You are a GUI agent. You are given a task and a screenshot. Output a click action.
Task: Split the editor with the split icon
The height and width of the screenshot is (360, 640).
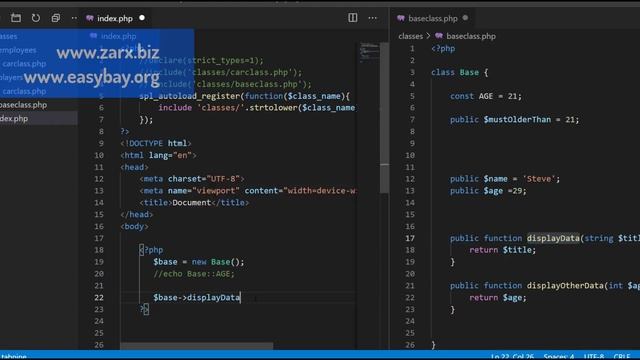pos(353,18)
